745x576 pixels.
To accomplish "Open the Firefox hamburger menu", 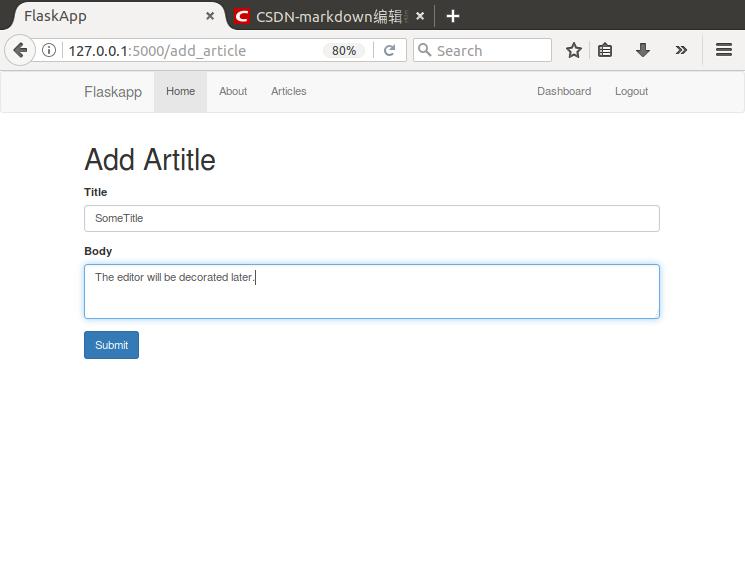I will click(724, 49).
